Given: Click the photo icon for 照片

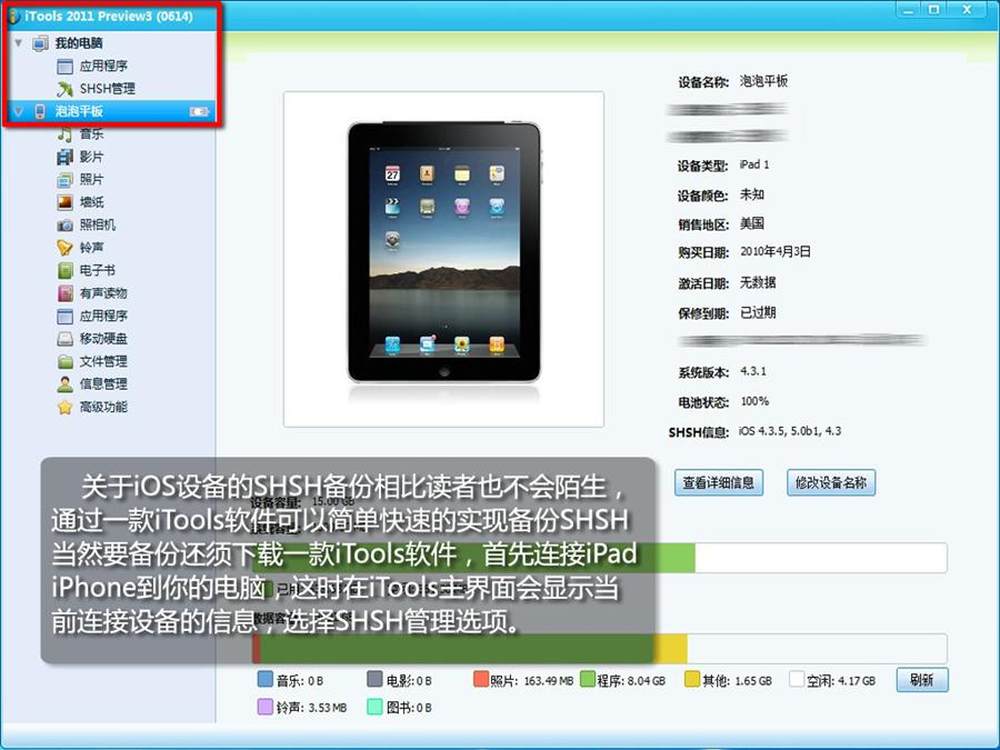Looking at the screenshot, I should (65, 180).
